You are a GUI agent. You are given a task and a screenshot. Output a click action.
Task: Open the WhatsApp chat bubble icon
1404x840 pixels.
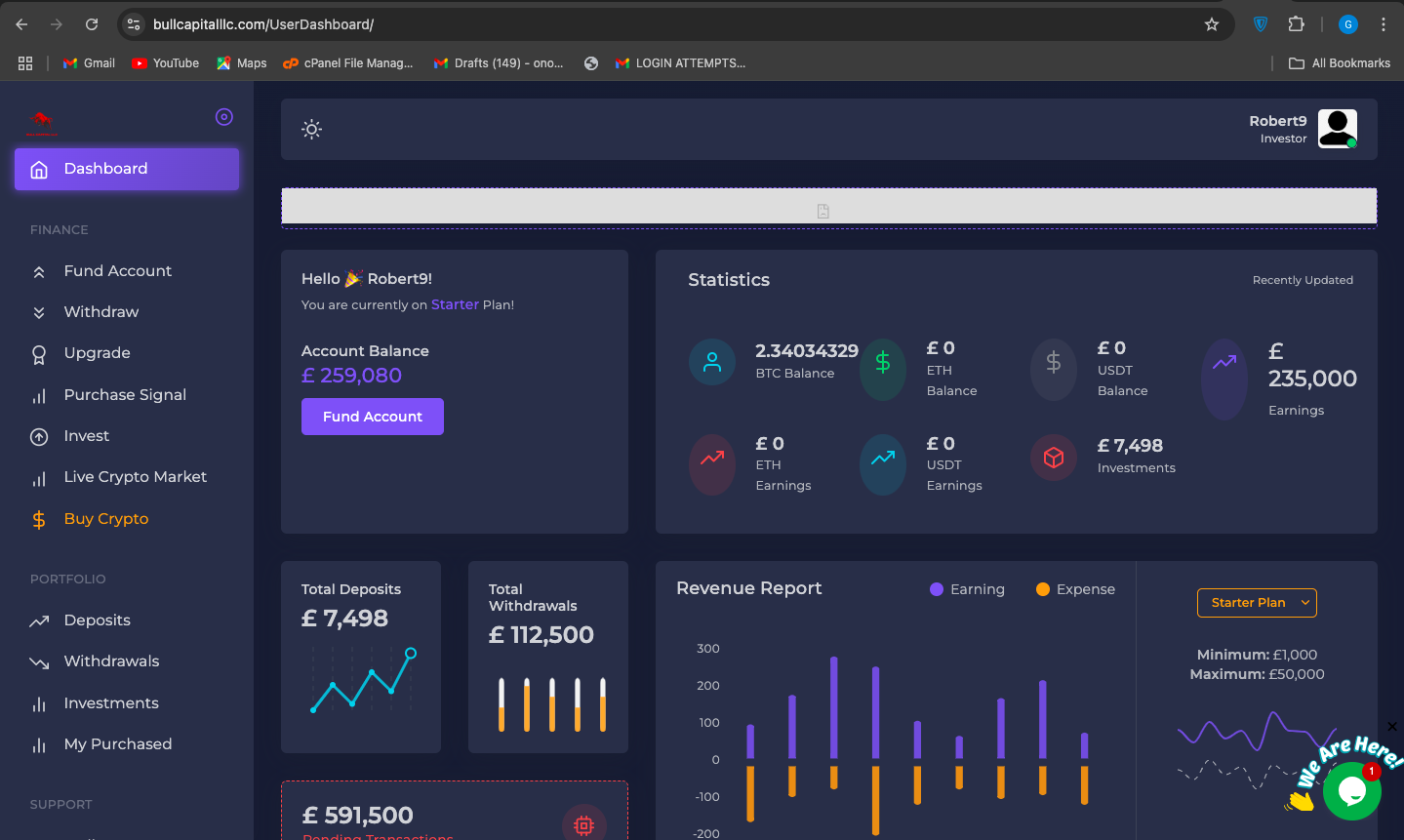pos(1351,791)
